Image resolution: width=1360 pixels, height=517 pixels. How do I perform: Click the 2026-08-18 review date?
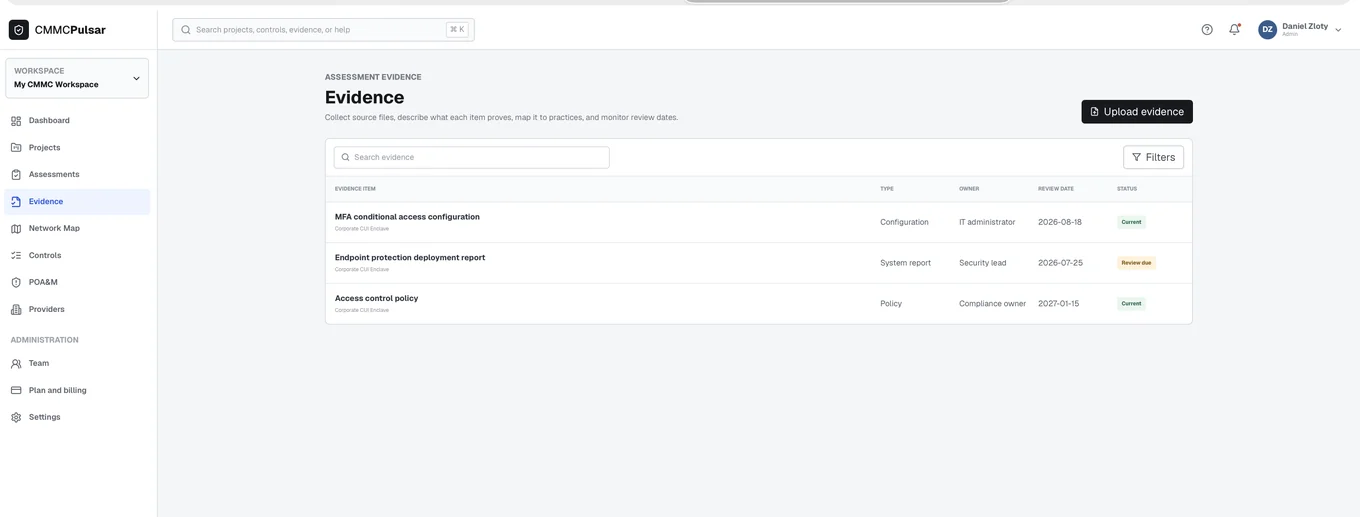[1060, 222]
